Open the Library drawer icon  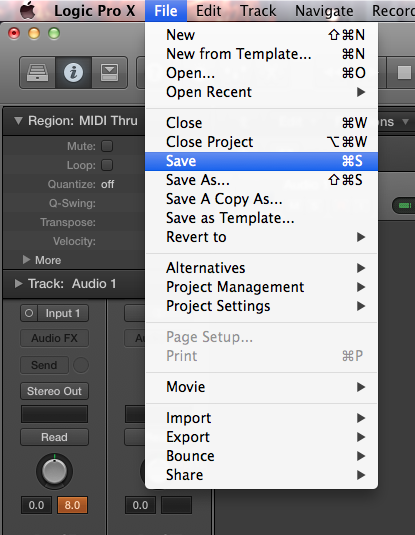tap(37, 73)
